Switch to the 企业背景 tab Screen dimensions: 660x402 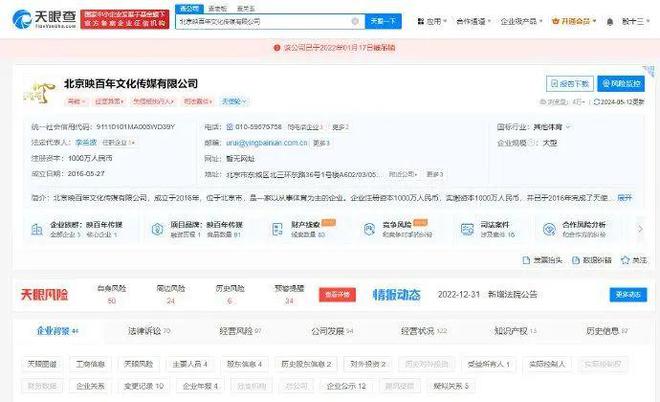tap(57, 331)
